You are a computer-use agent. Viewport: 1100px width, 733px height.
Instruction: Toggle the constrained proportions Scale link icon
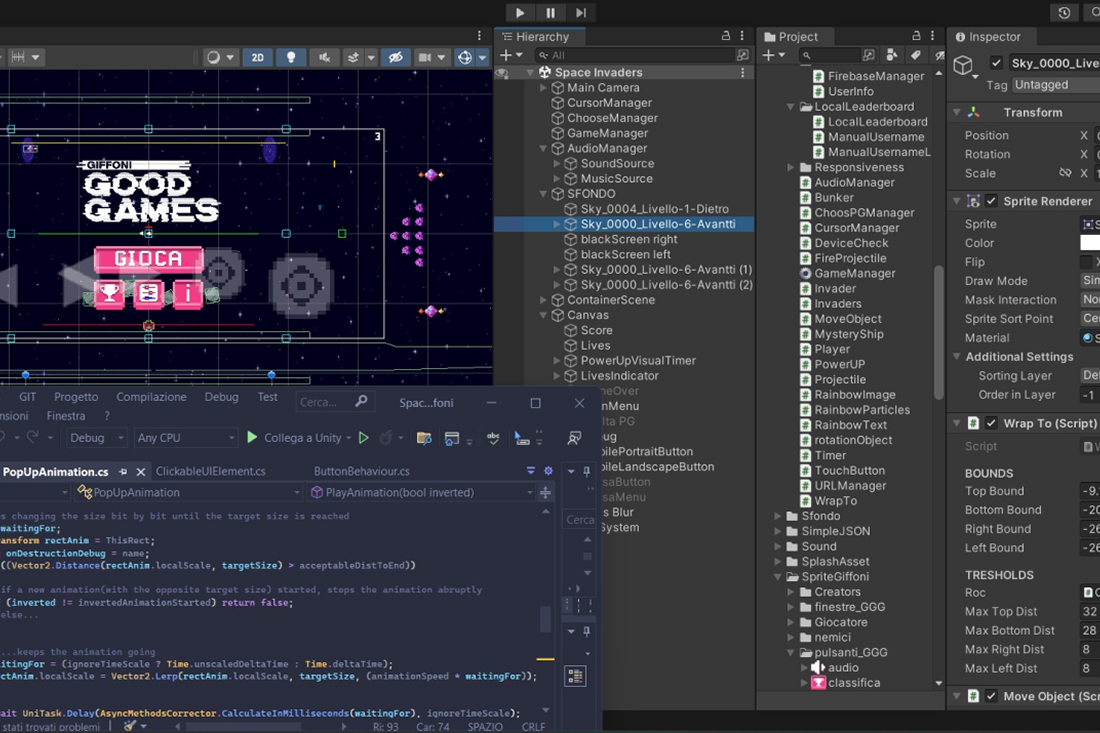pos(1066,173)
